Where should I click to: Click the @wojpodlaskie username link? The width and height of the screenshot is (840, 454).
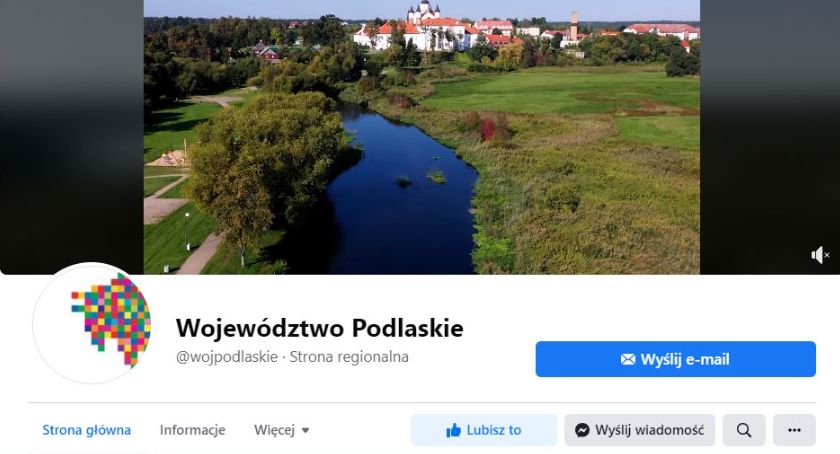(x=227, y=356)
